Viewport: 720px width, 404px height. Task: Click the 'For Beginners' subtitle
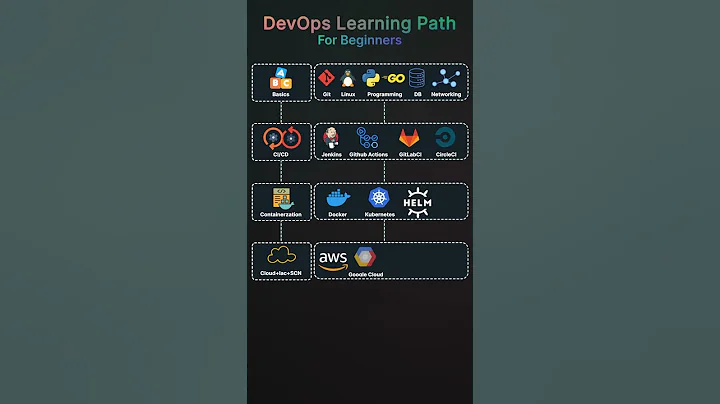pos(360,40)
